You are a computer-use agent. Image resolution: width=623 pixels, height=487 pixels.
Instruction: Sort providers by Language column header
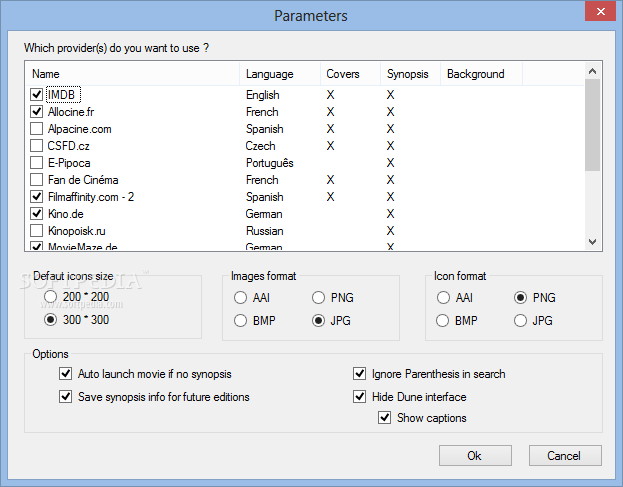[x=280, y=74]
